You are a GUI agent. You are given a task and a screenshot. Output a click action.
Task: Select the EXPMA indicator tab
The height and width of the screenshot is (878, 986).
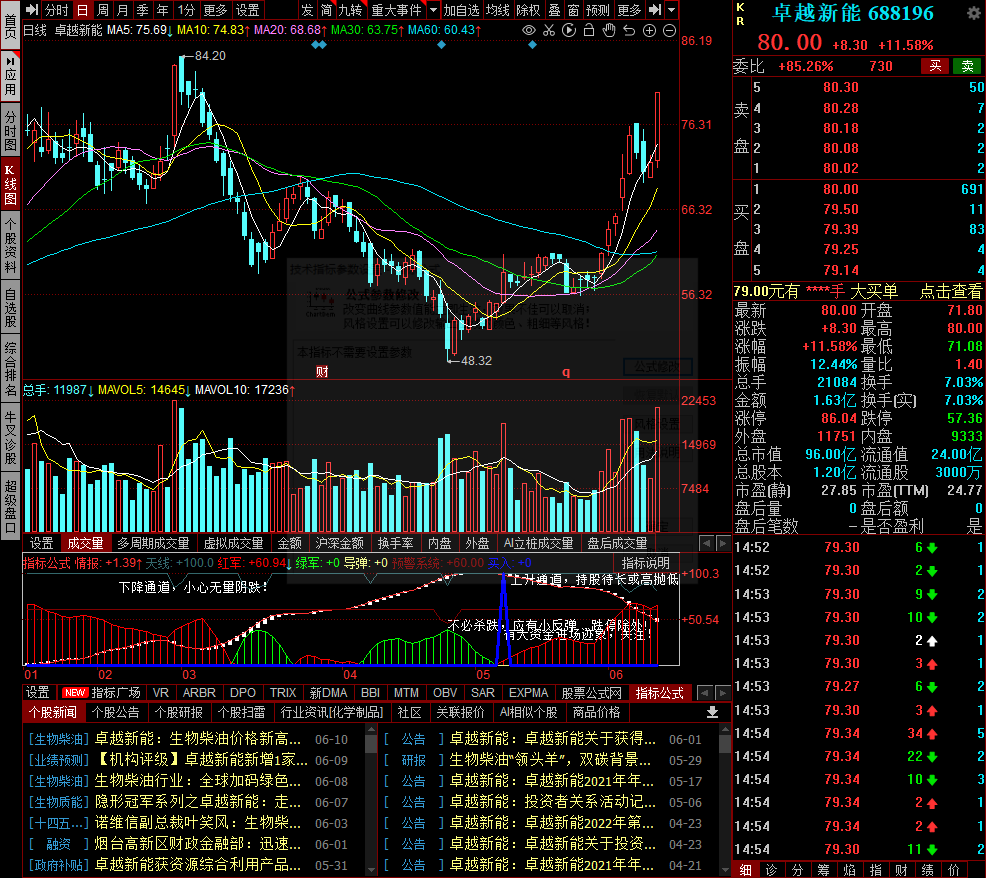pos(528,692)
